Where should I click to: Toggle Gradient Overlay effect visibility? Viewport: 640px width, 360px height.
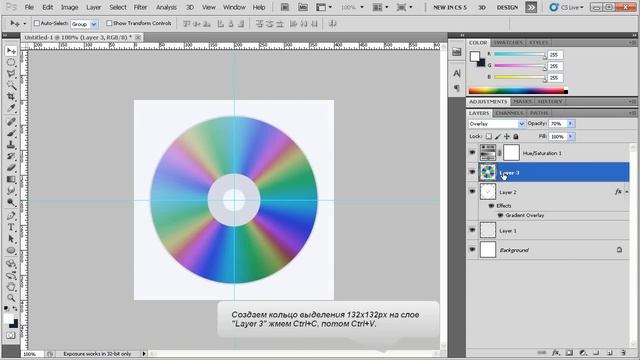click(500, 215)
